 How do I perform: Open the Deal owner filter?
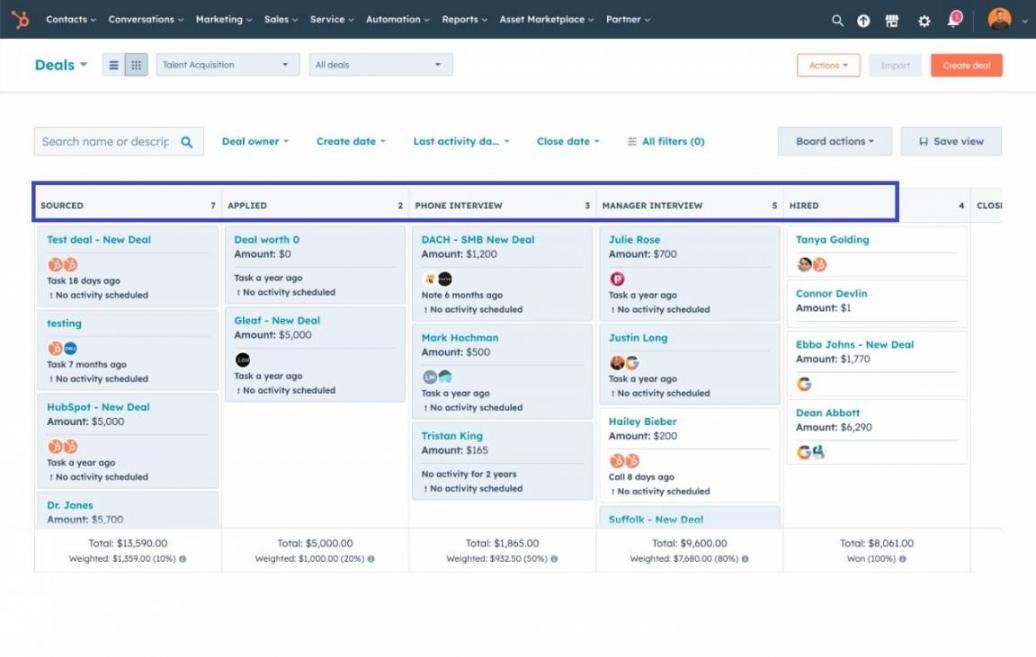point(255,141)
